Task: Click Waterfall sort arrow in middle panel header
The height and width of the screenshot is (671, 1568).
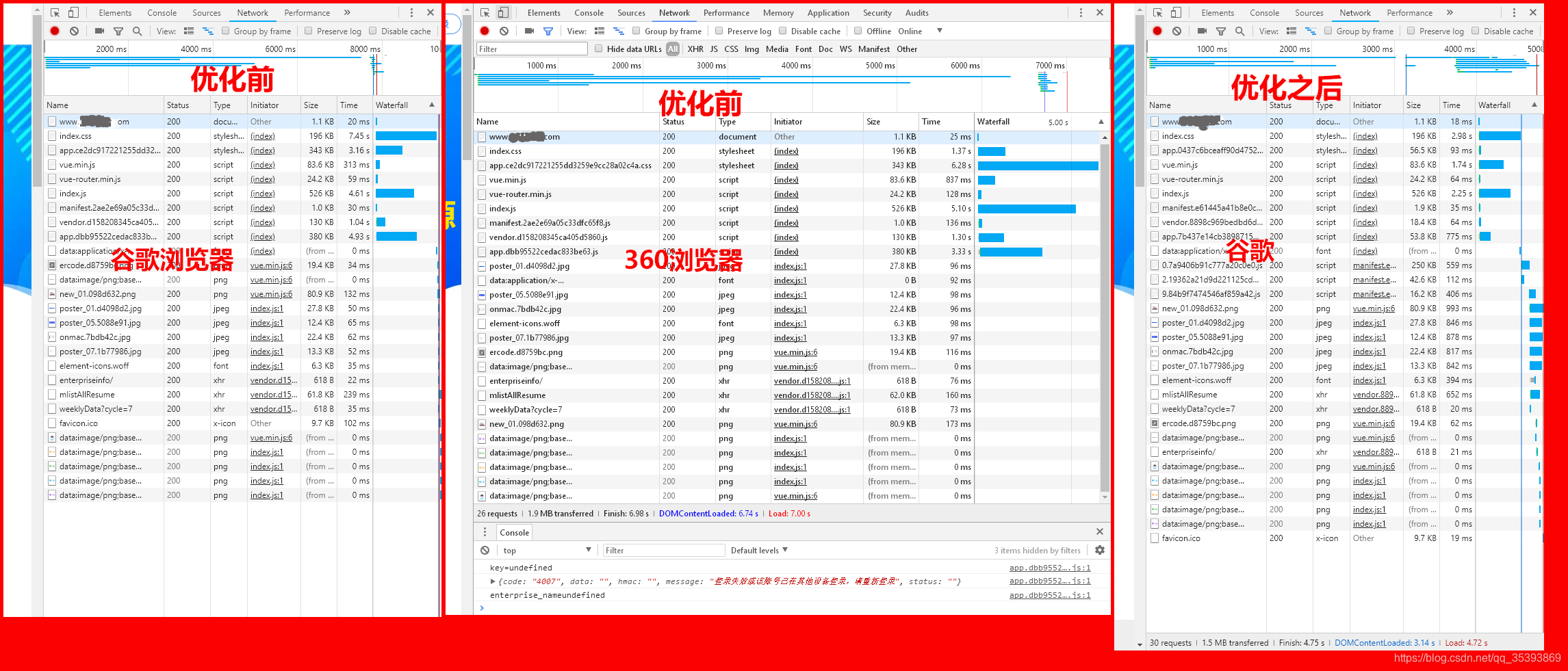Action: (x=1101, y=122)
